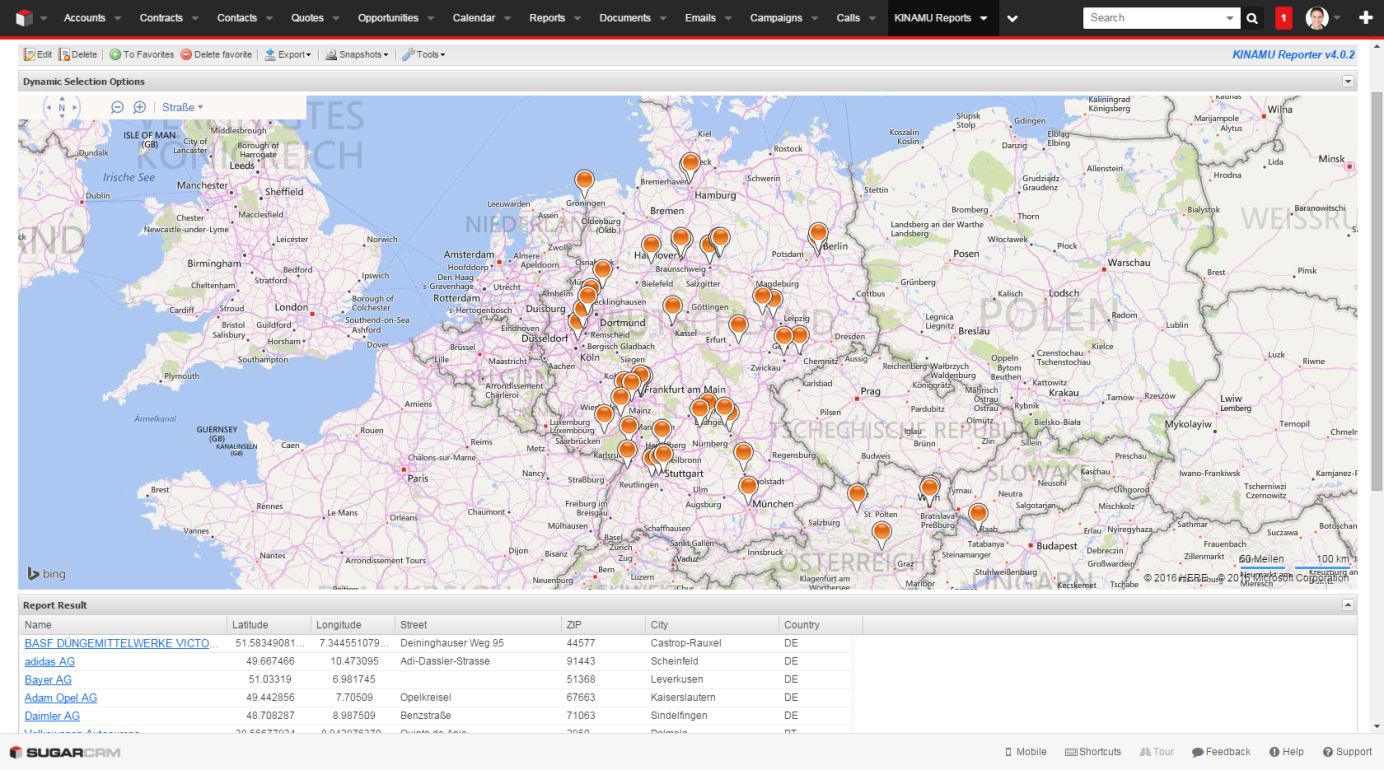
Task: Sort by the Name column header
Action: 123,624
